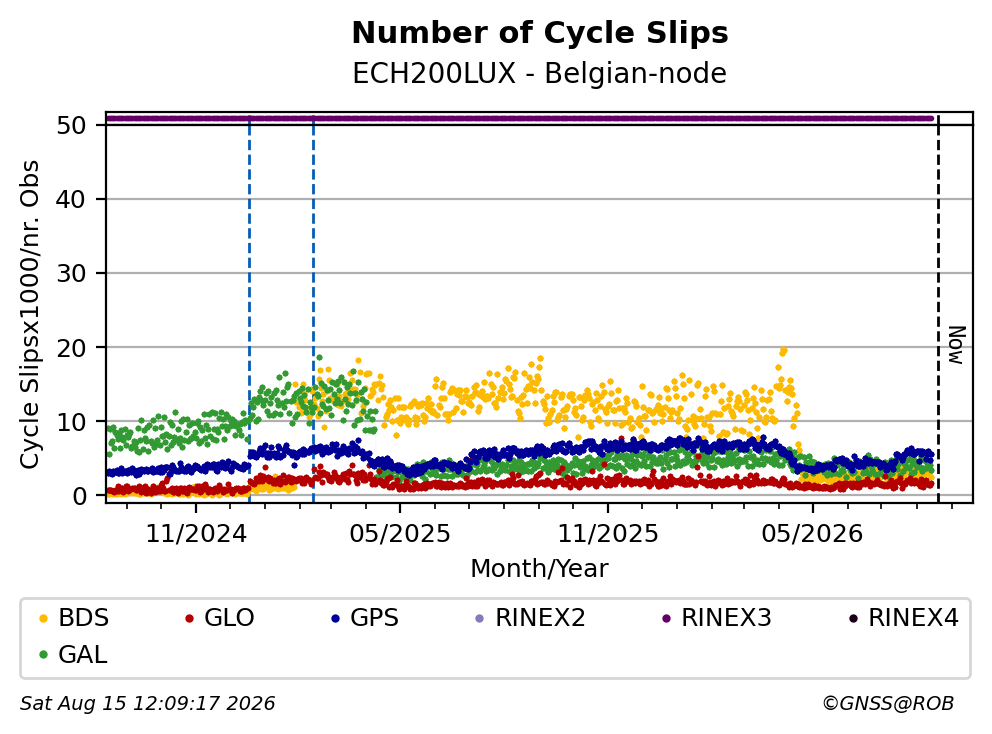992x734 pixels.
Task: Click the RINEX2 legend marker
Action: tap(480, 618)
